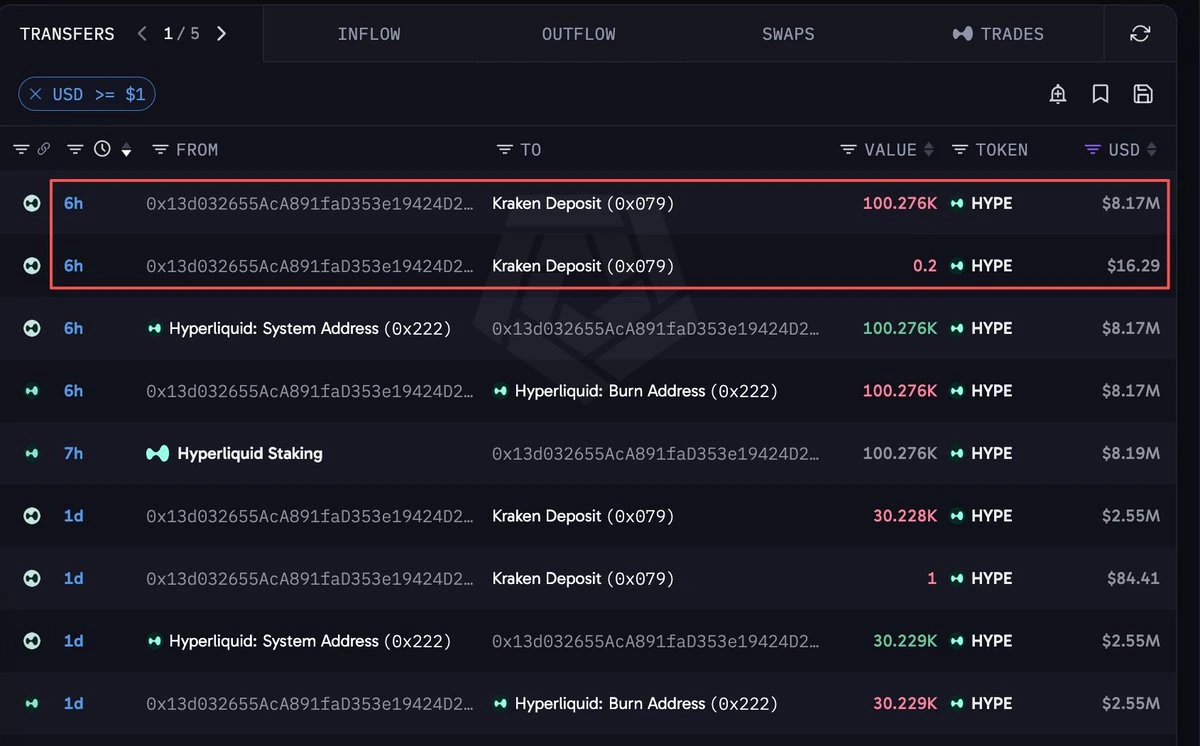Viewport: 1200px width, 746px height.
Task: Refresh the transfers table
Action: click(1140, 34)
